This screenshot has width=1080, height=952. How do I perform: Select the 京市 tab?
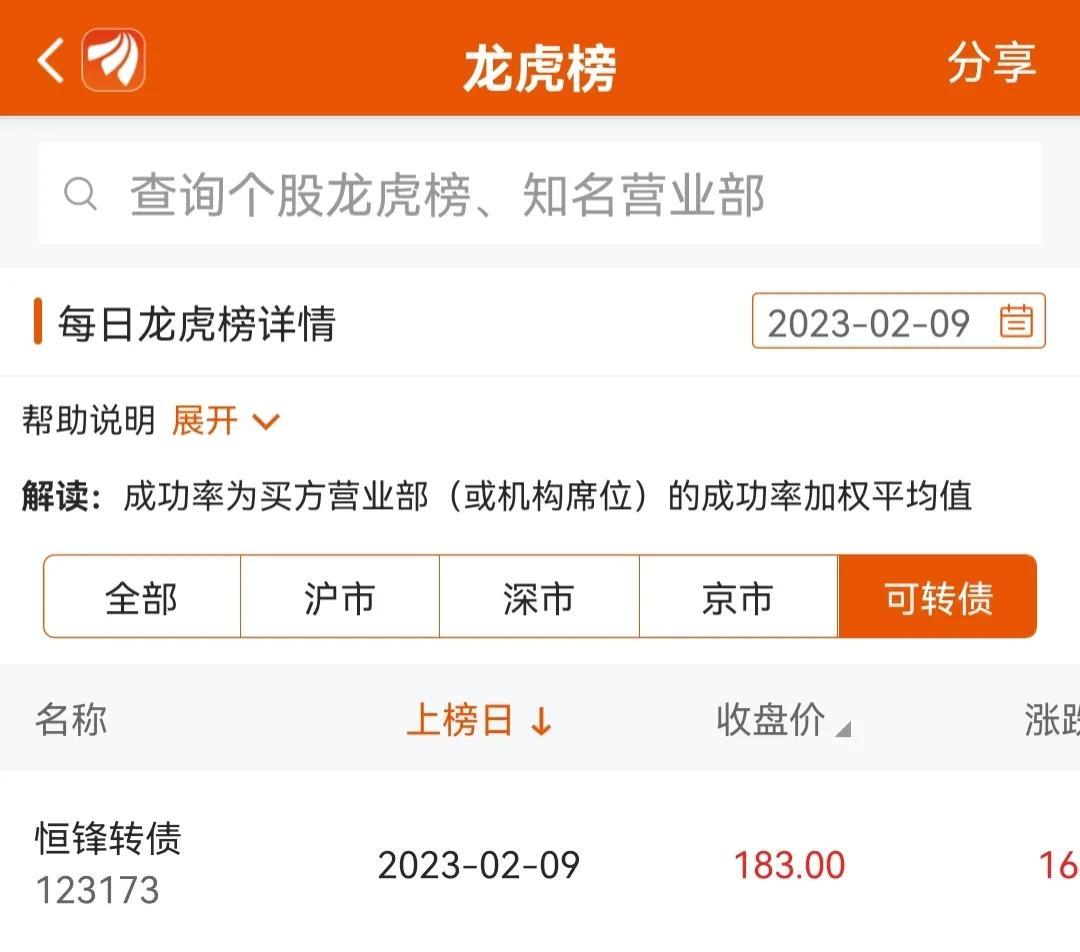coord(738,597)
